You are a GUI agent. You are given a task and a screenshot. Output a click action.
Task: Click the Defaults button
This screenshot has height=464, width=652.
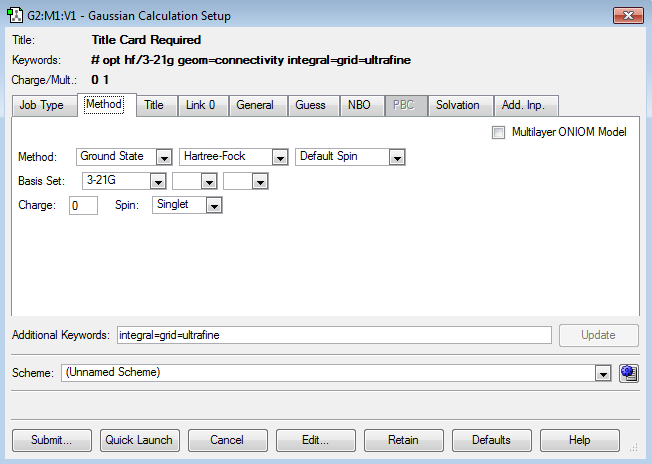coord(491,440)
